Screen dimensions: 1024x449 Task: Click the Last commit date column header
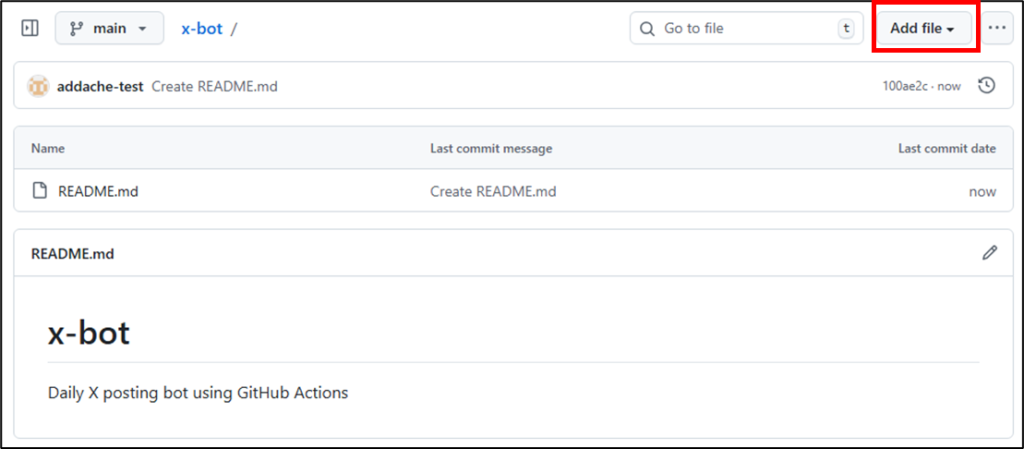946,148
